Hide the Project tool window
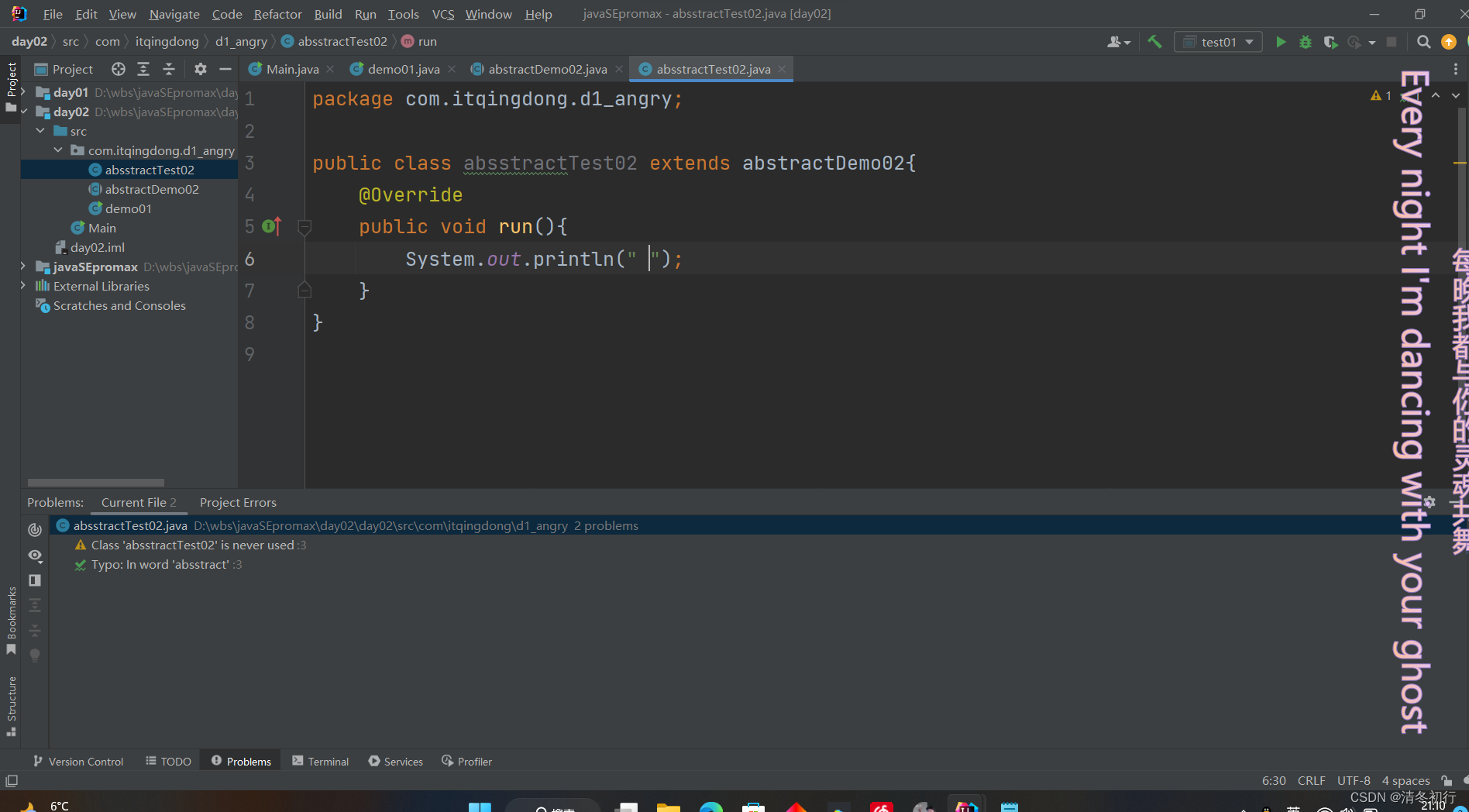The height and width of the screenshot is (812, 1469). click(x=225, y=69)
